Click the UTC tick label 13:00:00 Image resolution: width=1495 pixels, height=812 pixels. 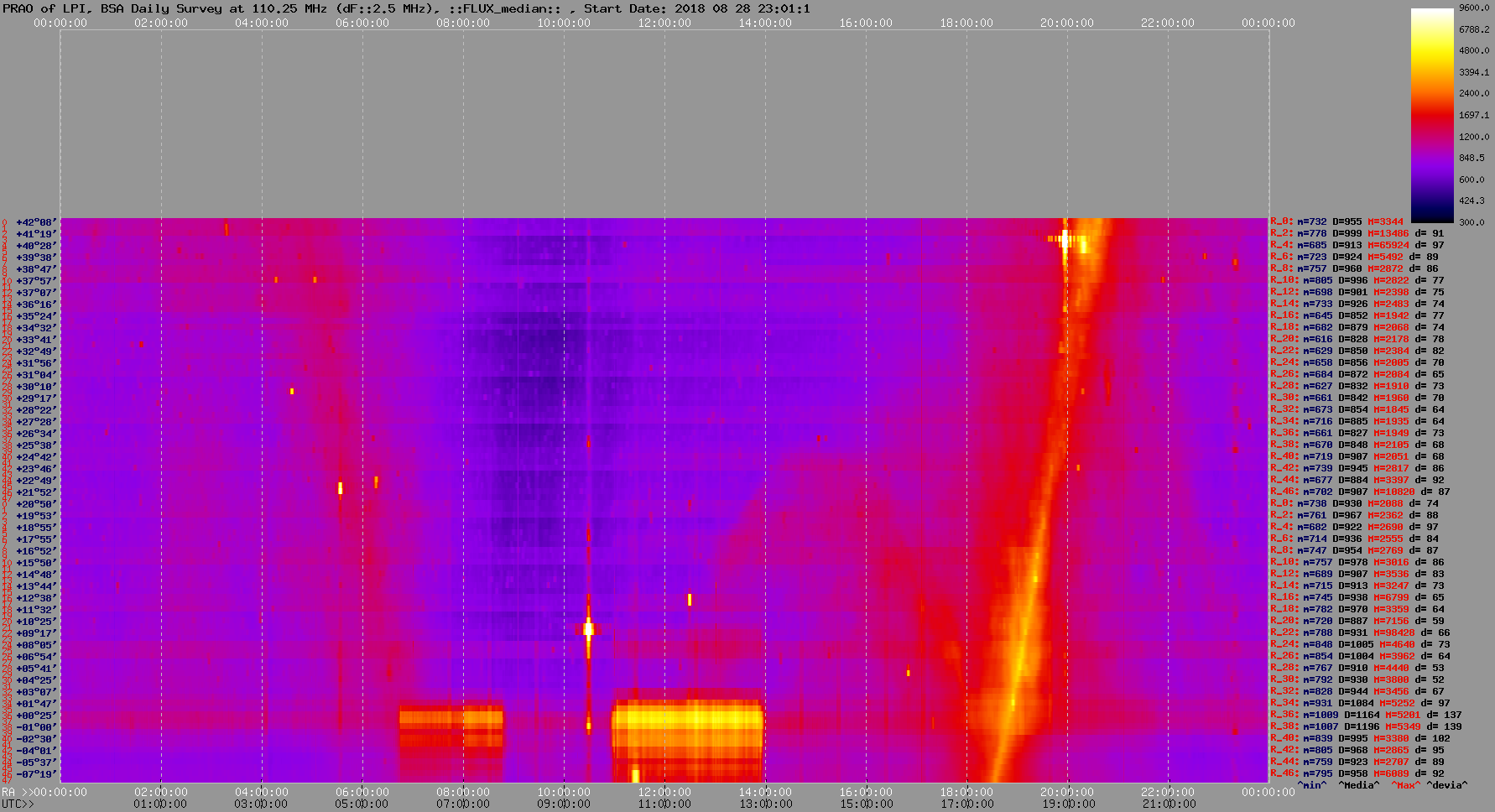click(765, 804)
